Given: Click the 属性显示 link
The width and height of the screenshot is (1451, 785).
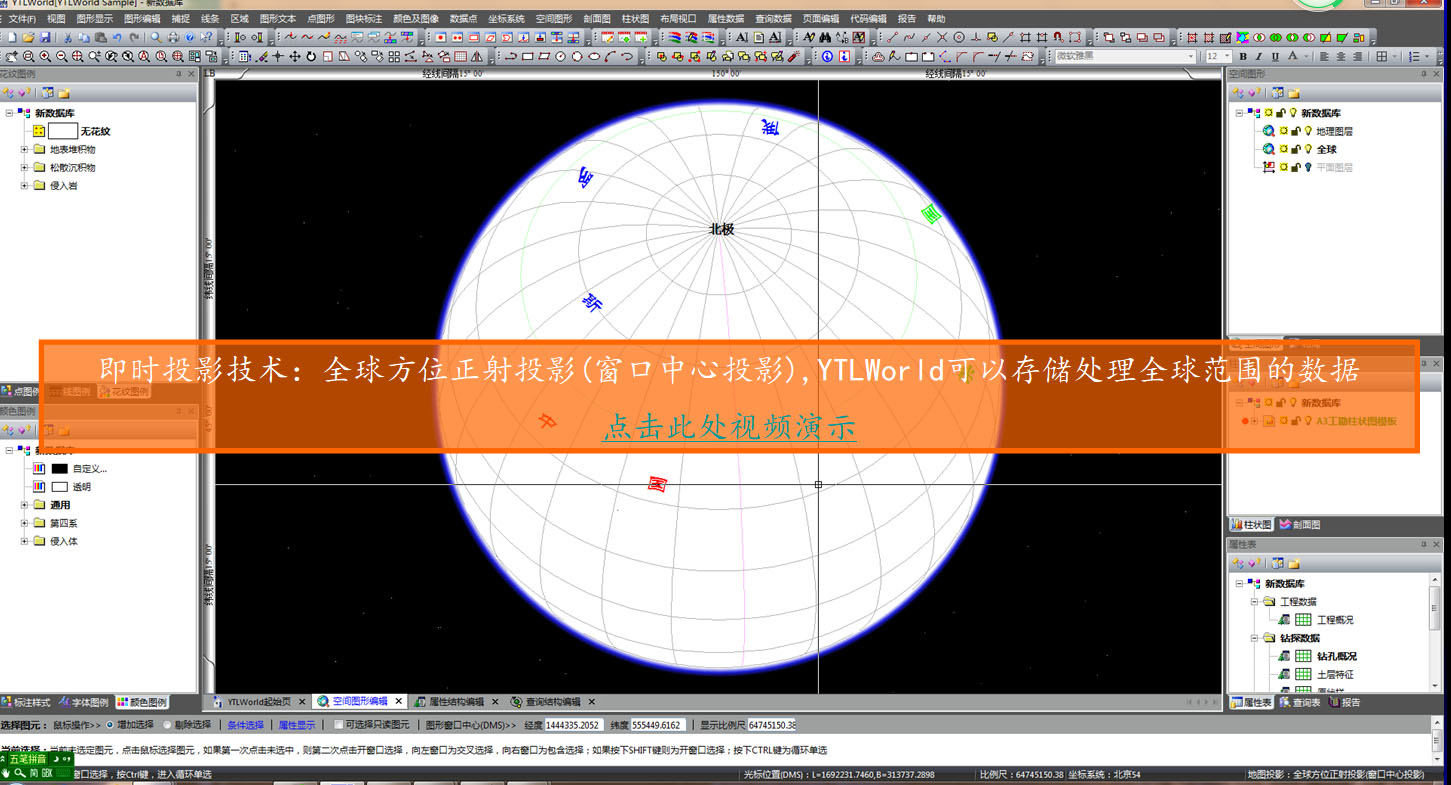Looking at the screenshot, I should 297,725.
